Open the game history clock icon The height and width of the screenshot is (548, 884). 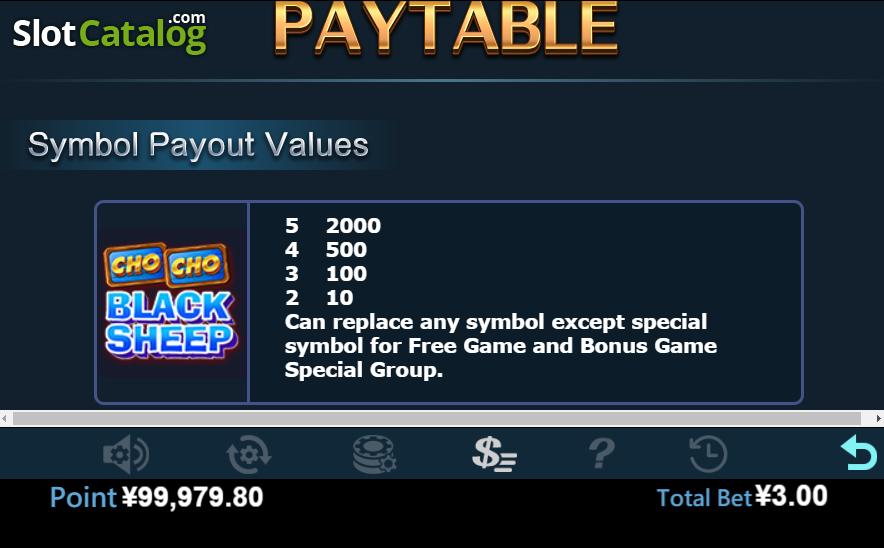tap(709, 454)
